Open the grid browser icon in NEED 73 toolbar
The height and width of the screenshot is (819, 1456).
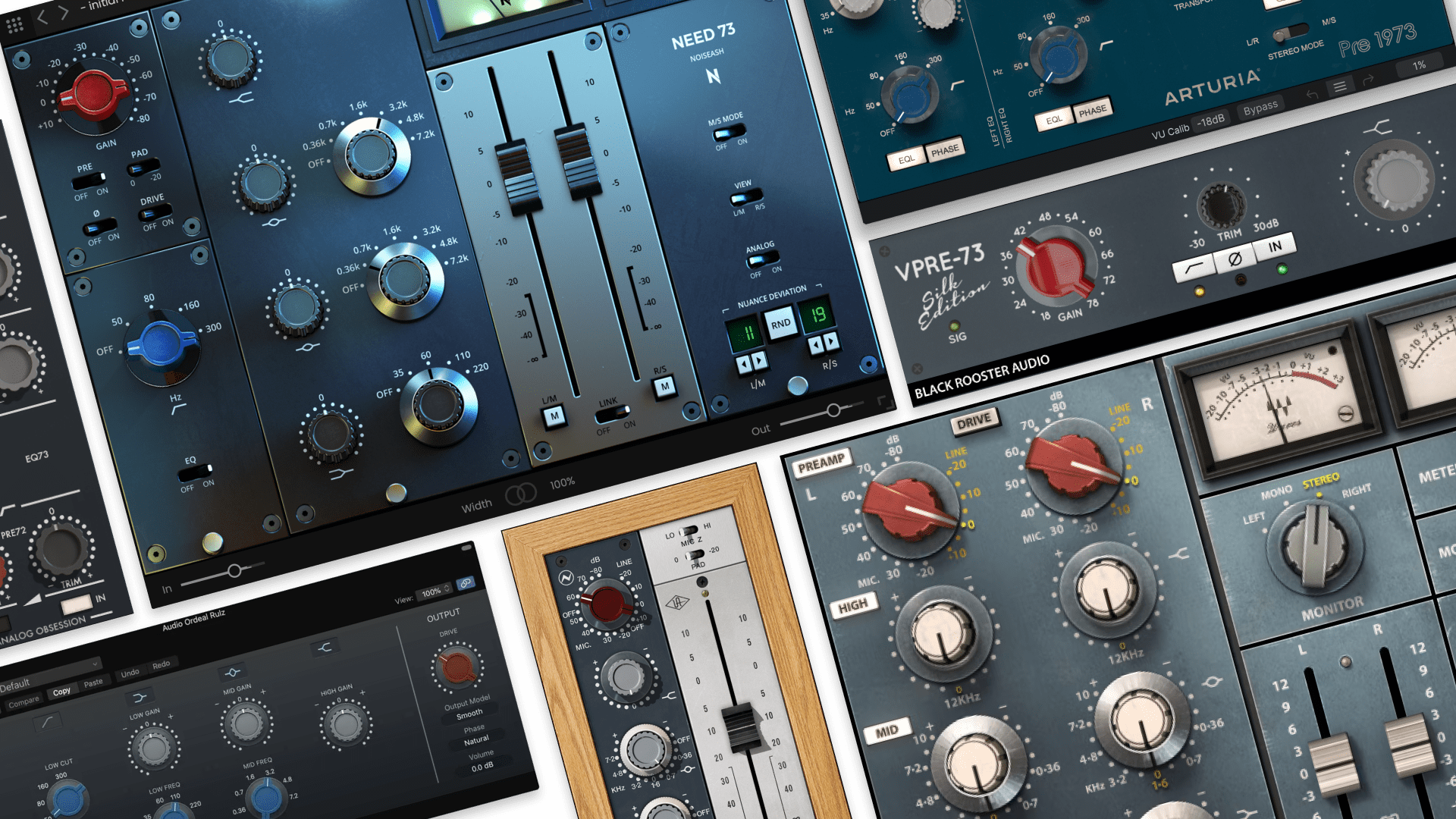pos(14,25)
